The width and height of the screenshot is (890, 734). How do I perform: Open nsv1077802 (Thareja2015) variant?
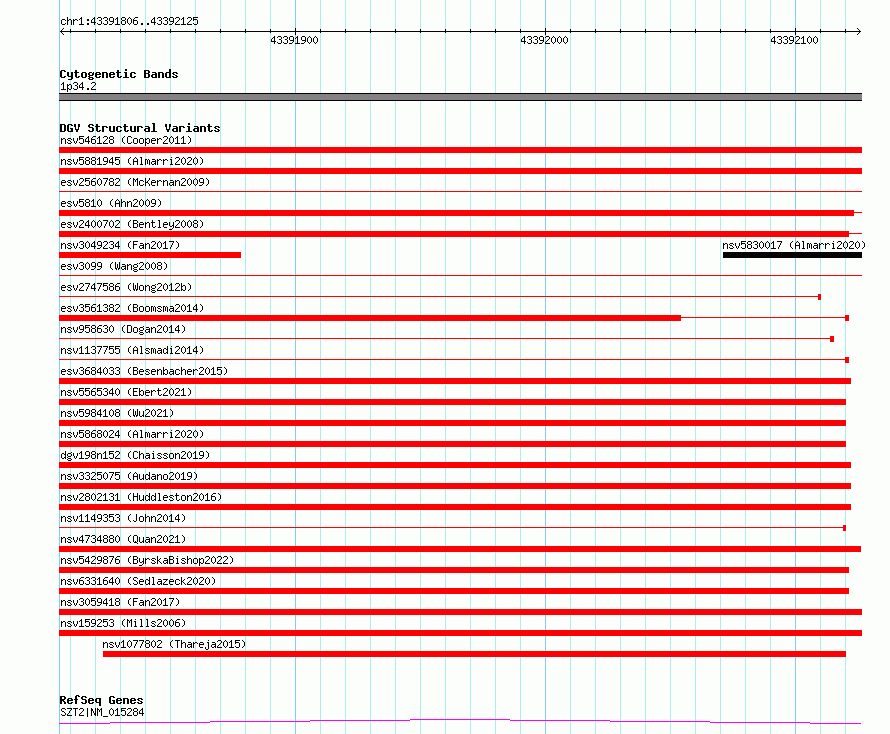pyautogui.click(x=174, y=644)
